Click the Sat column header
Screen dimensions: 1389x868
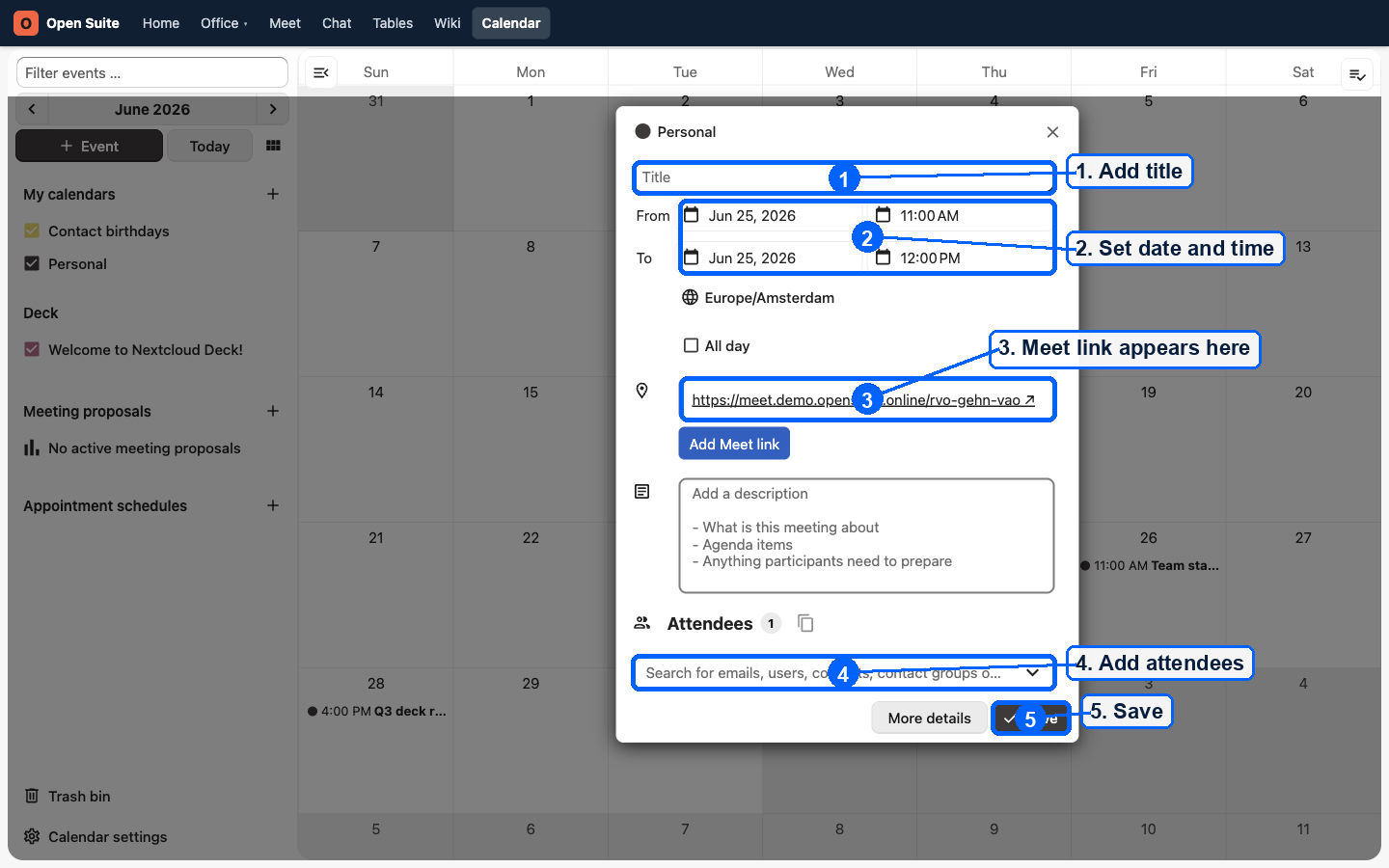[x=1303, y=71]
